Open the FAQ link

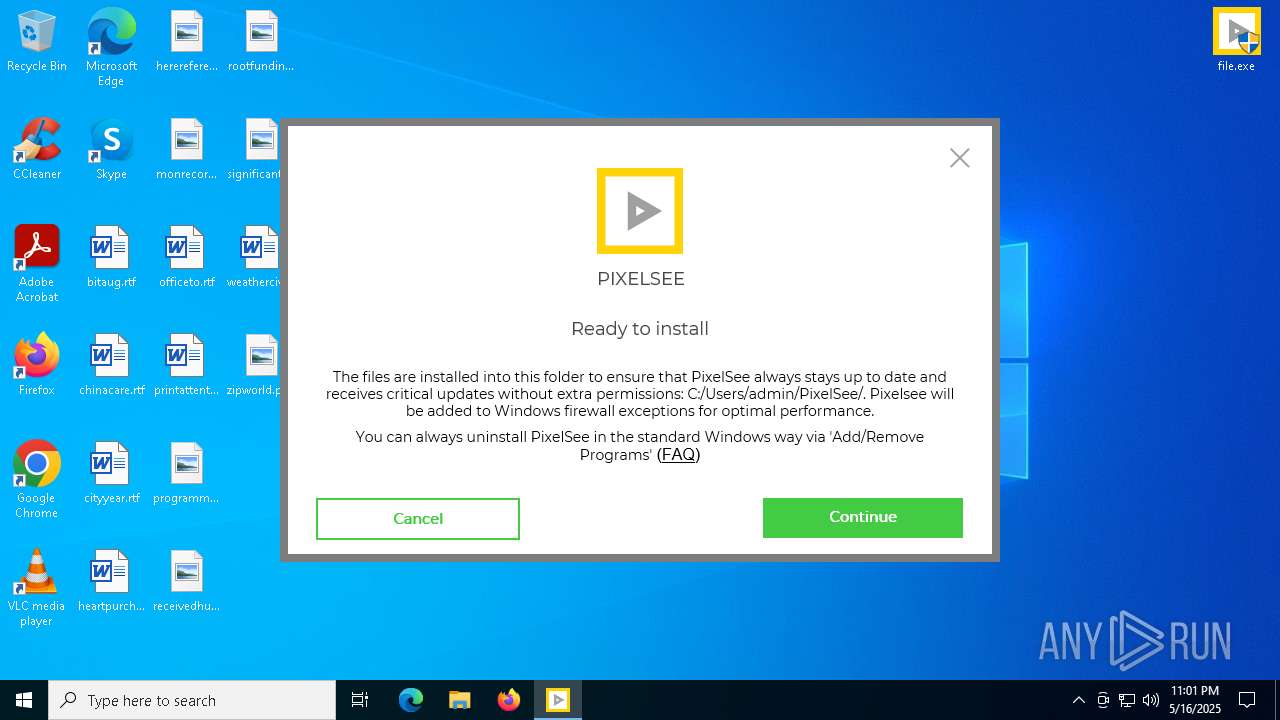(x=678, y=455)
